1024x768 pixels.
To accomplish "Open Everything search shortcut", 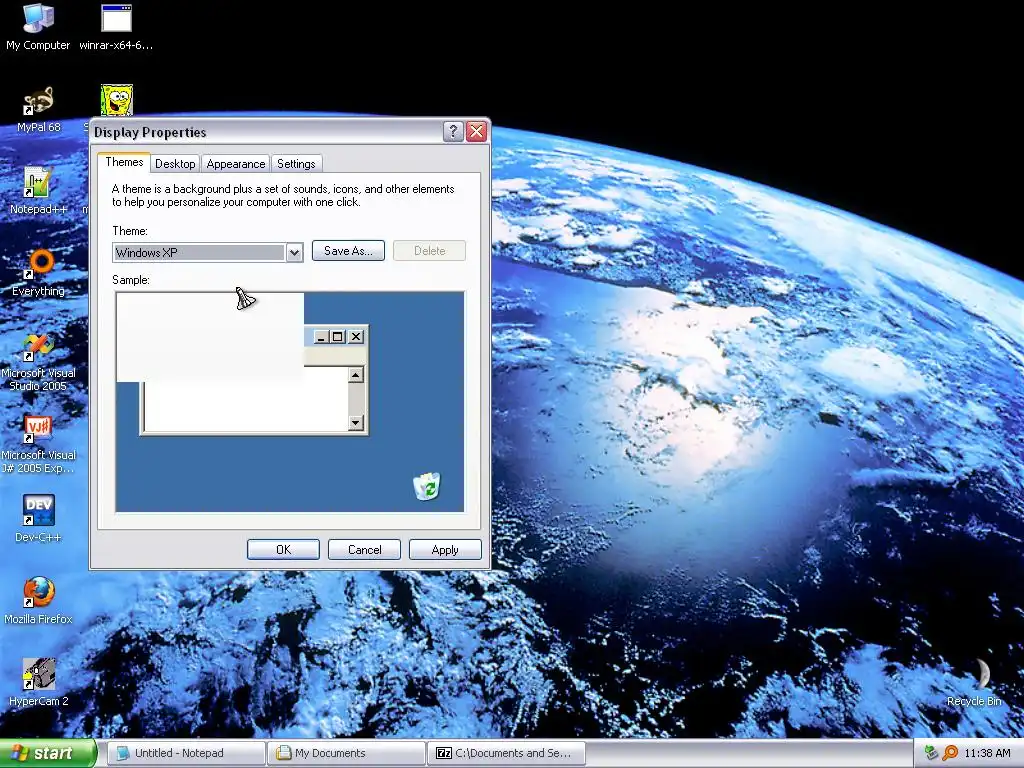I will (x=38, y=272).
